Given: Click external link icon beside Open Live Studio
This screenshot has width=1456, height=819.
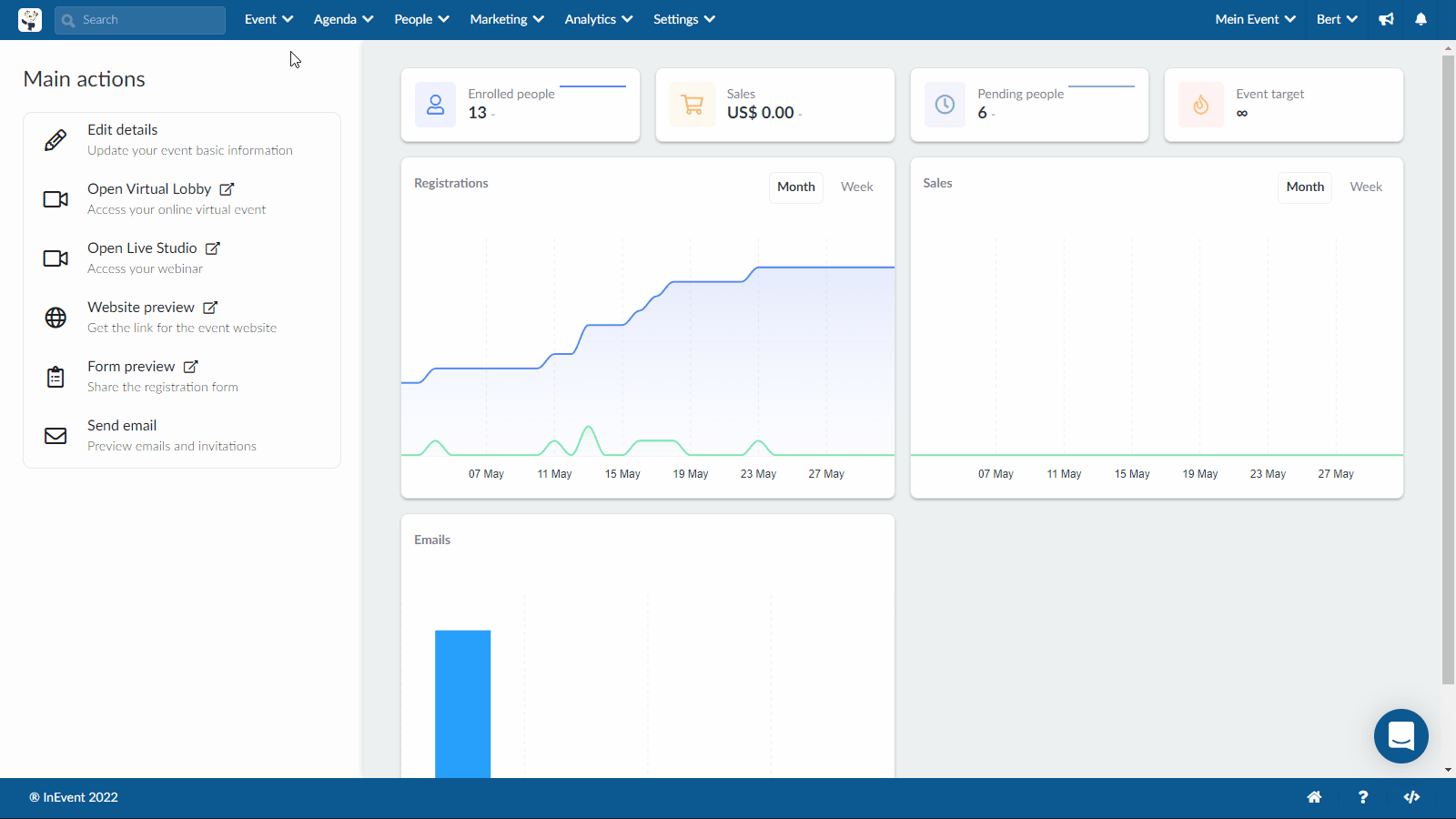Looking at the screenshot, I should (213, 248).
